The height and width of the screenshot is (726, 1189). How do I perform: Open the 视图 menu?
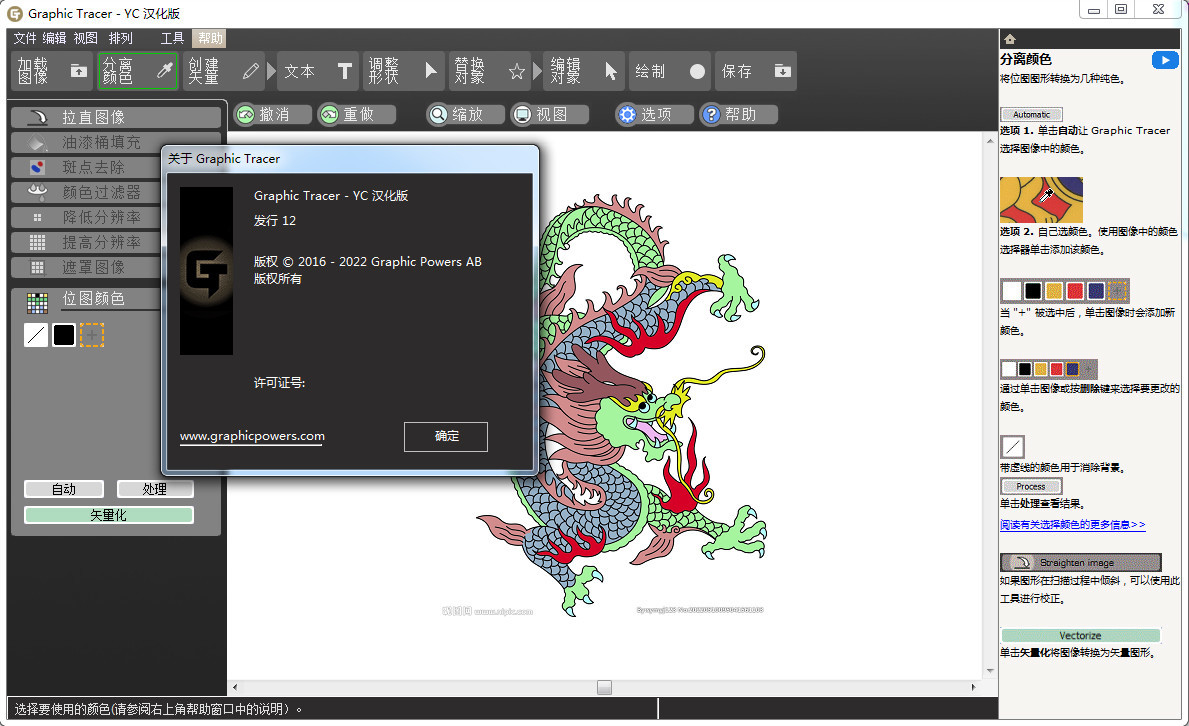(85, 38)
